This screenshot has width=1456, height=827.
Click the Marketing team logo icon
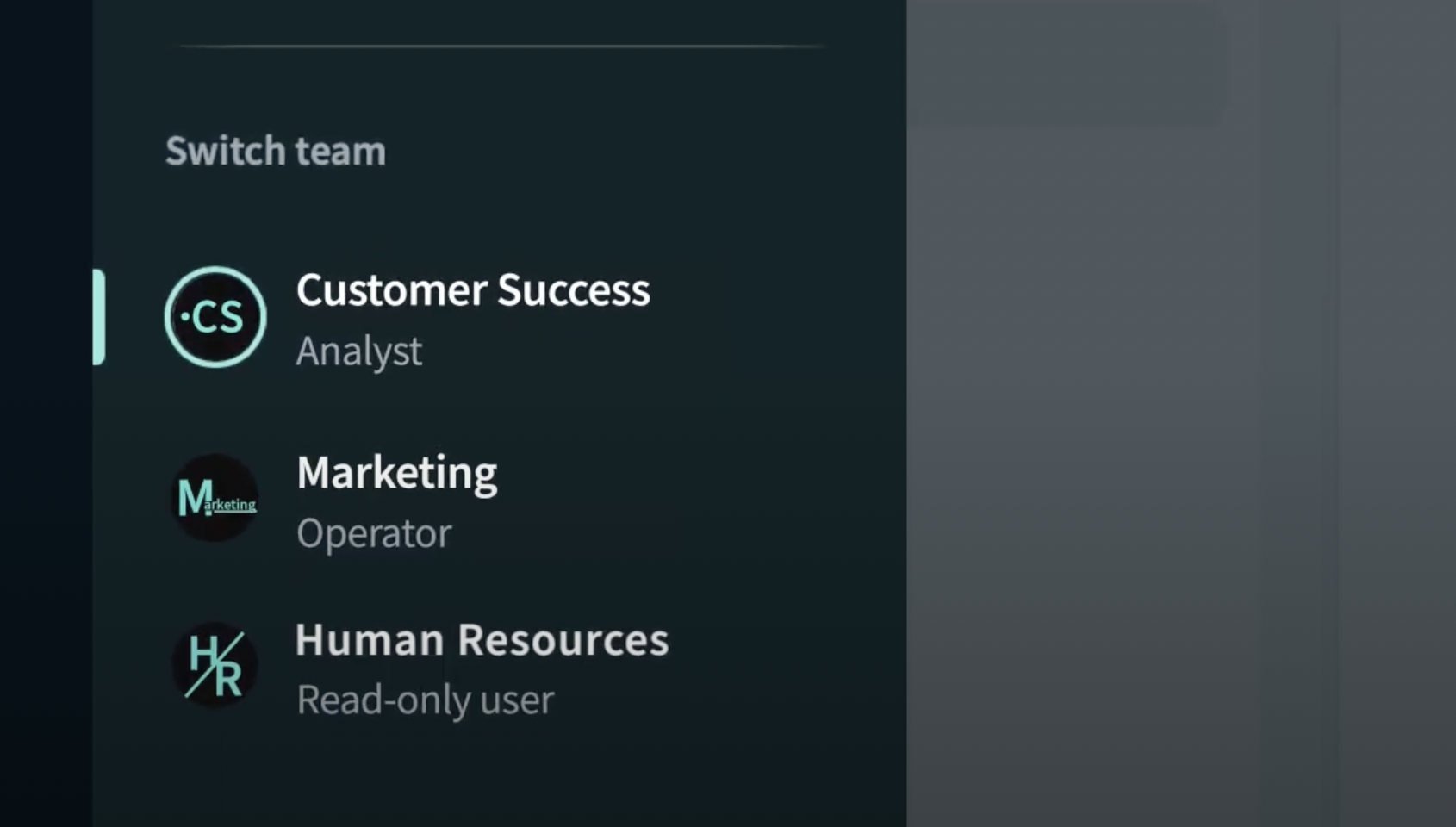(x=215, y=498)
